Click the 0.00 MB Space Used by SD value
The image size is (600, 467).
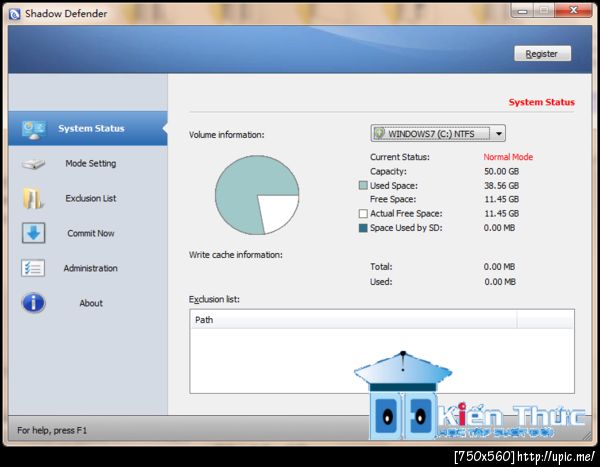coord(499,228)
